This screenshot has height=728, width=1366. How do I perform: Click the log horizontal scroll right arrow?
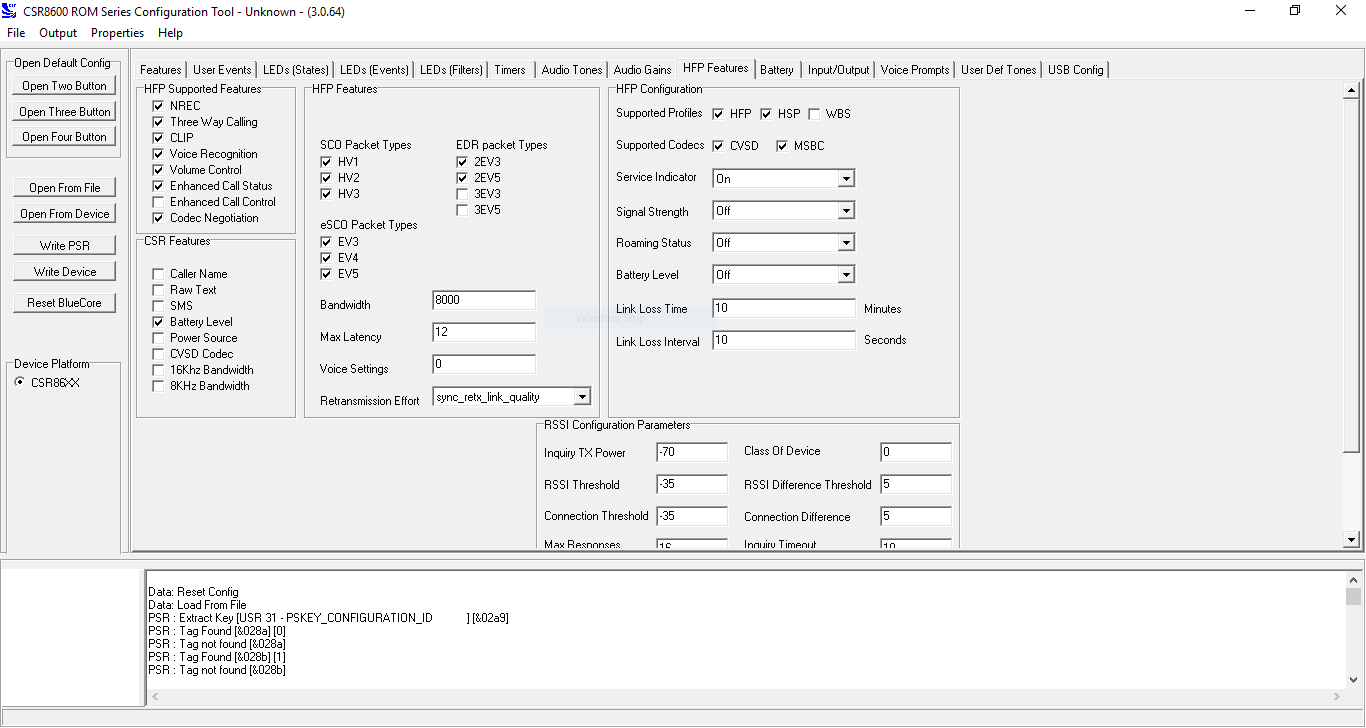[1338, 696]
